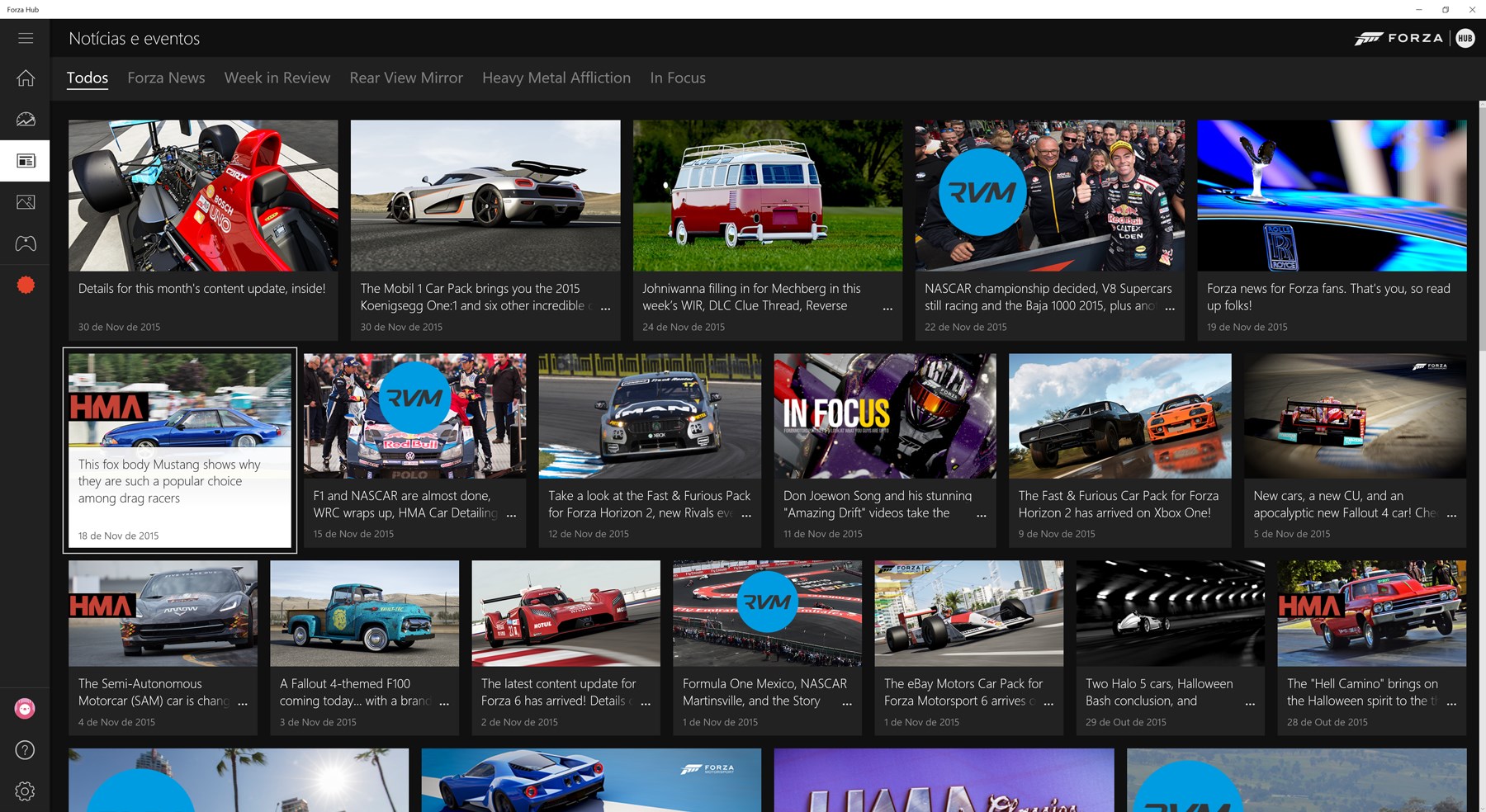Select the news and events sidebar icon
This screenshot has height=812, width=1486.
pyautogui.click(x=26, y=161)
